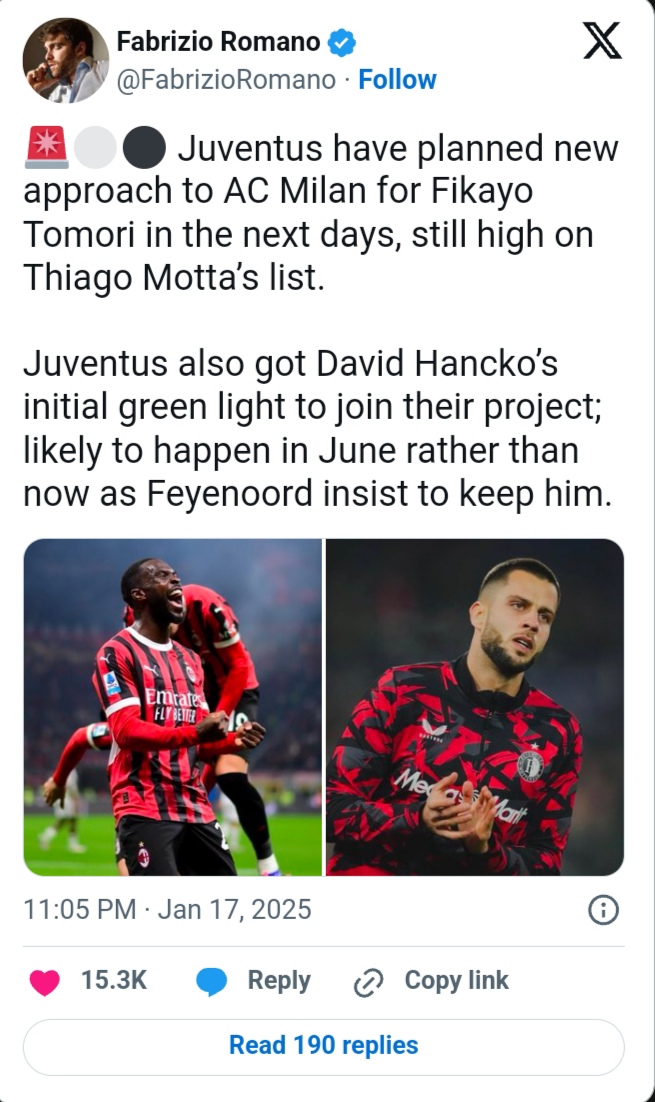Click the blue reply bubble icon

tap(211, 982)
